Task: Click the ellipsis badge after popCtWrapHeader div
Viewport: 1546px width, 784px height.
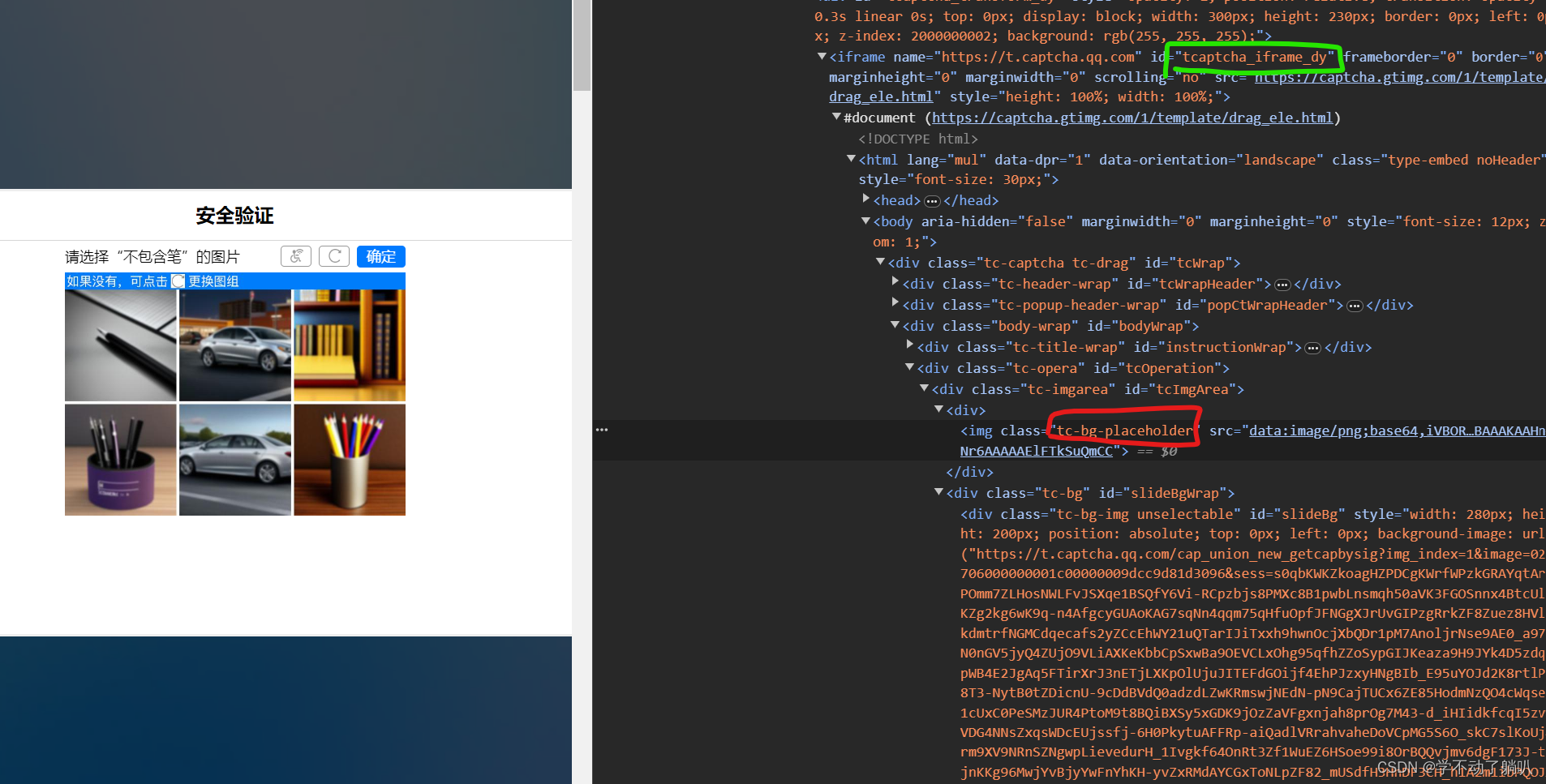Action: click(1355, 306)
